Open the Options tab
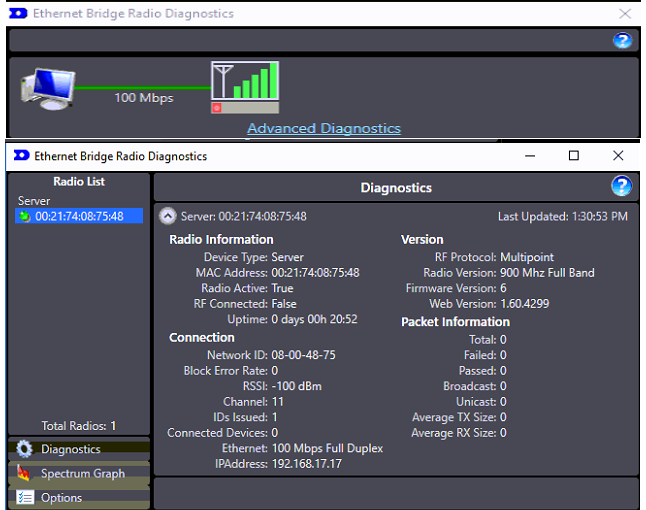The width and height of the screenshot is (646, 510). [61, 498]
